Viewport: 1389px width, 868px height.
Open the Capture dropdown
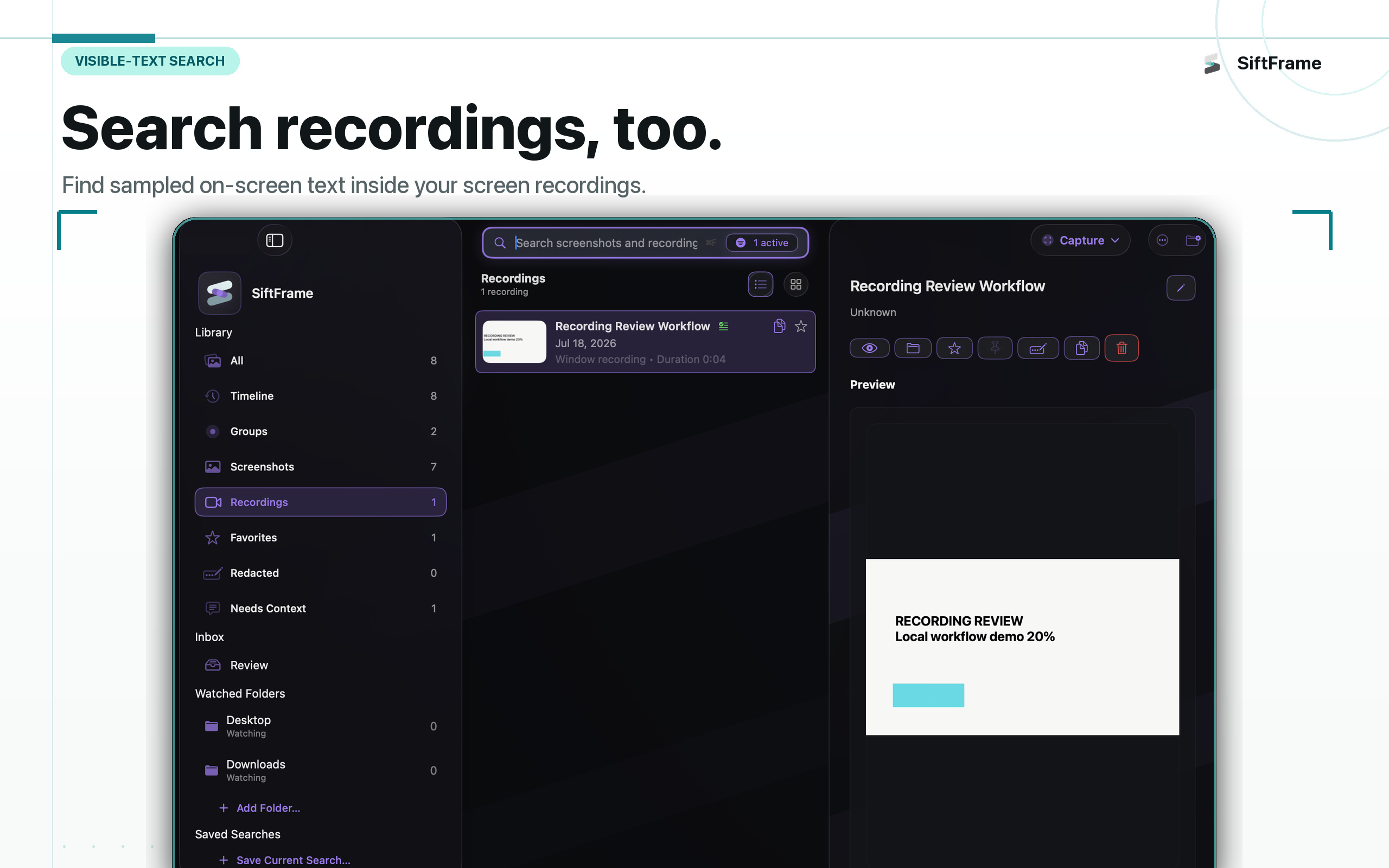(1081, 240)
